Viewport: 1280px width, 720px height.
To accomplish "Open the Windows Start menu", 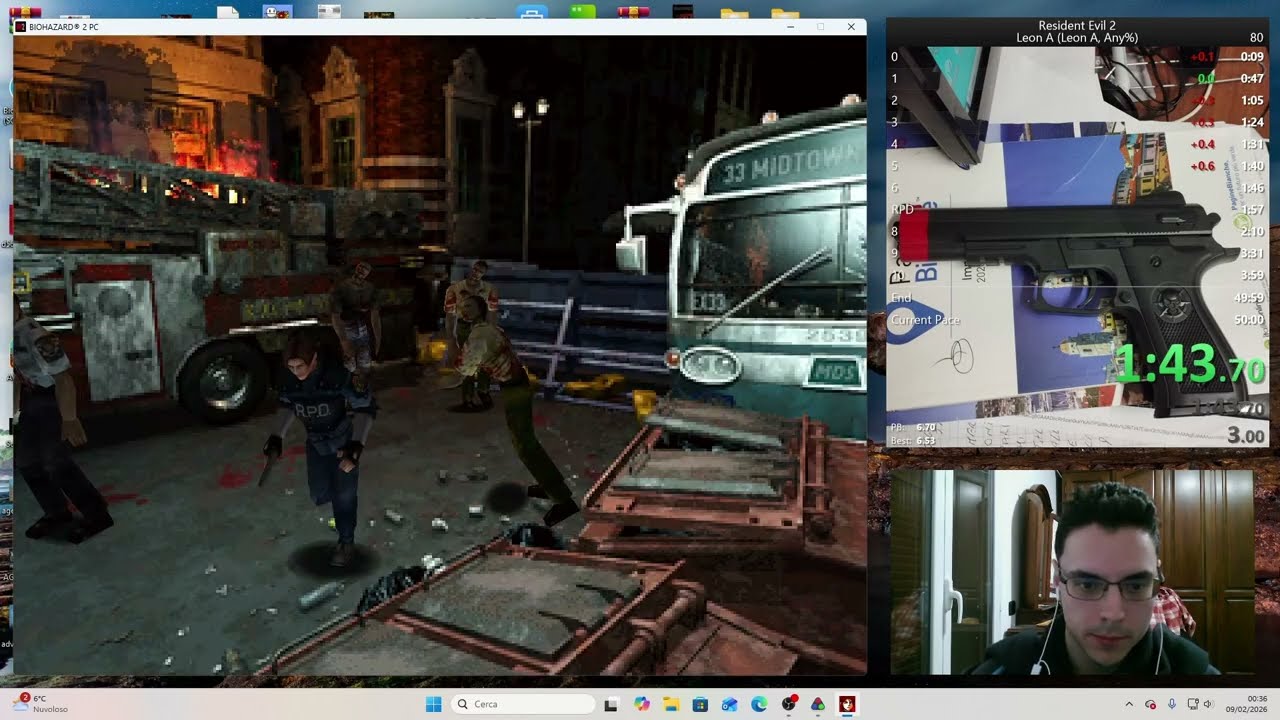I will [x=433, y=704].
